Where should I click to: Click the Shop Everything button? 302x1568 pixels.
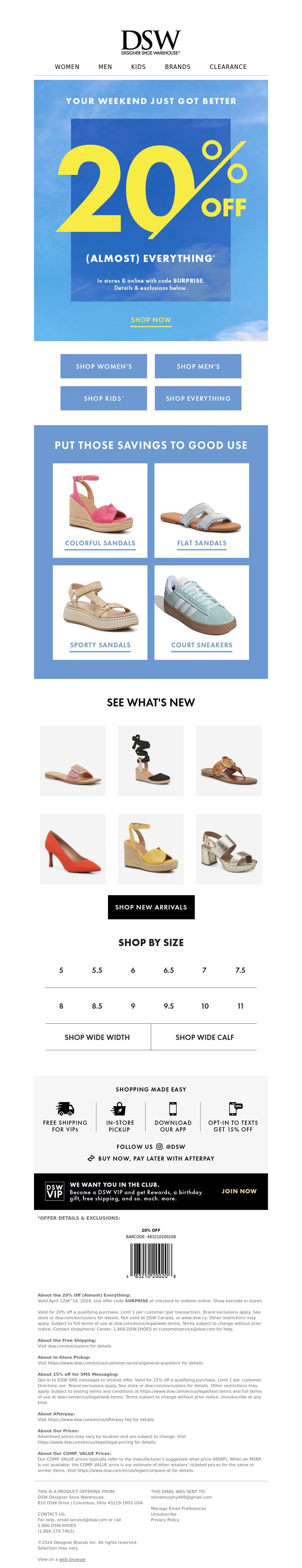(198, 399)
